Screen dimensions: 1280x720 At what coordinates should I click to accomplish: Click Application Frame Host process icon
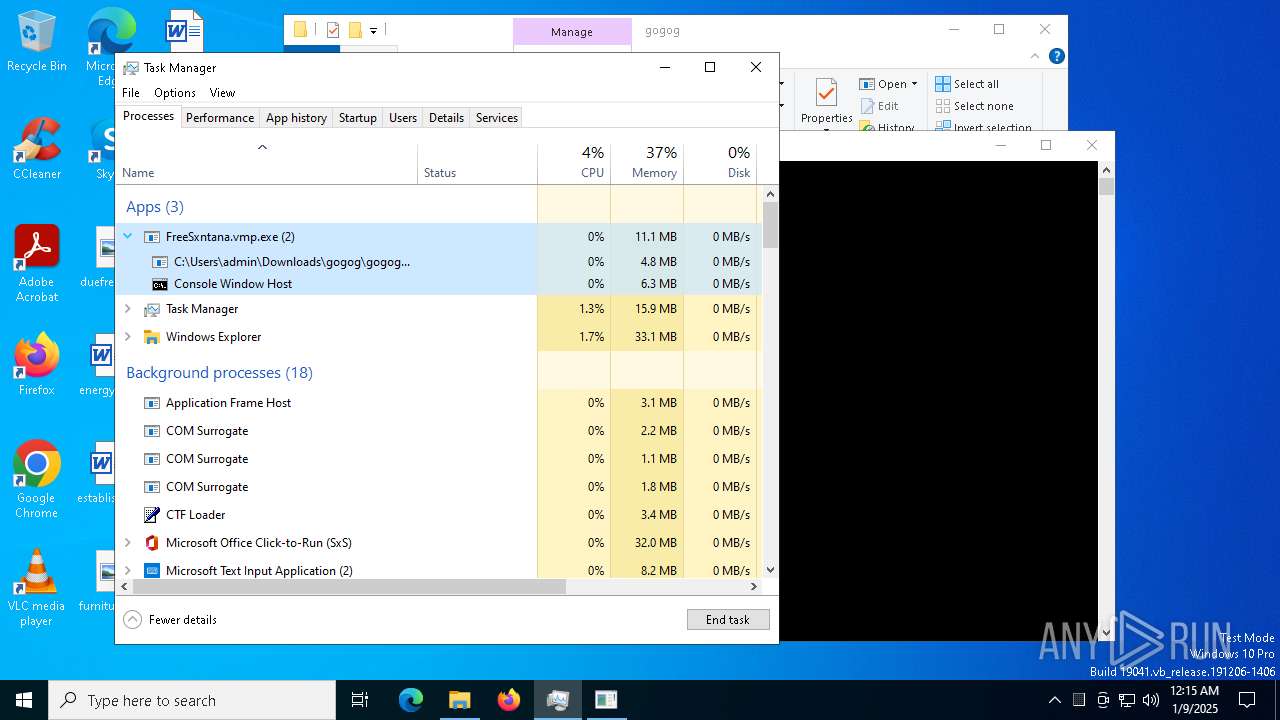(152, 403)
